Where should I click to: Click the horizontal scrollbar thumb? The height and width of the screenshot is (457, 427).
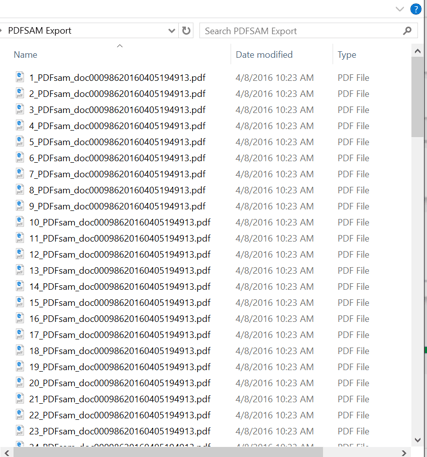pyautogui.click(x=168, y=453)
